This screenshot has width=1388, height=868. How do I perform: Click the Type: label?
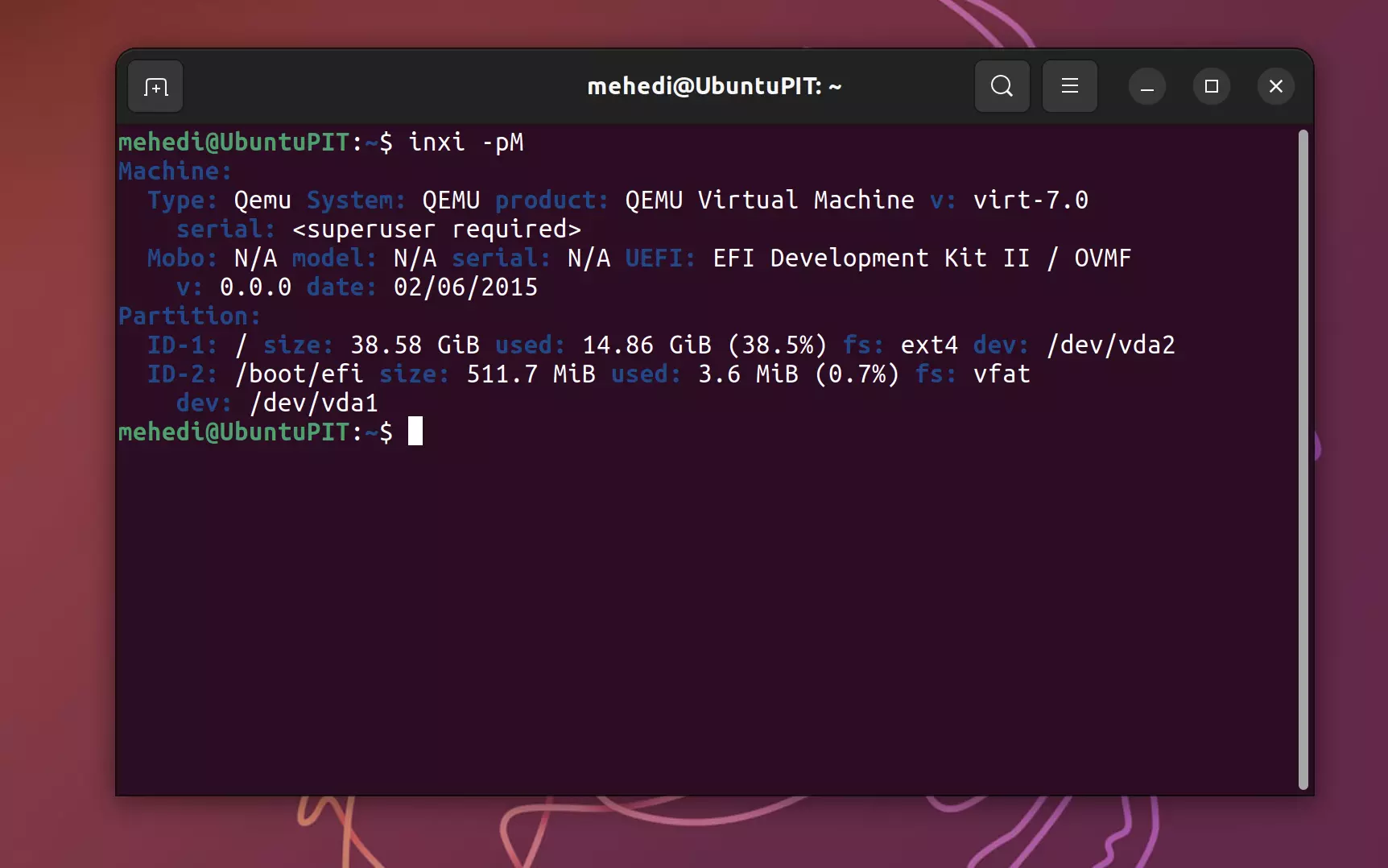pyautogui.click(x=182, y=200)
